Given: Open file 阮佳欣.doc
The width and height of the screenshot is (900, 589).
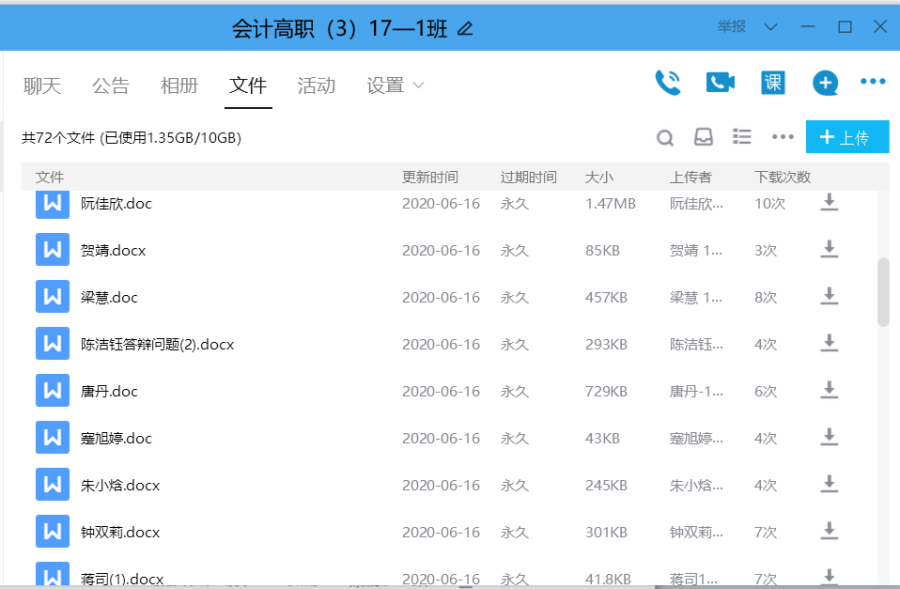Looking at the screenshot, I should pos(116,203).
